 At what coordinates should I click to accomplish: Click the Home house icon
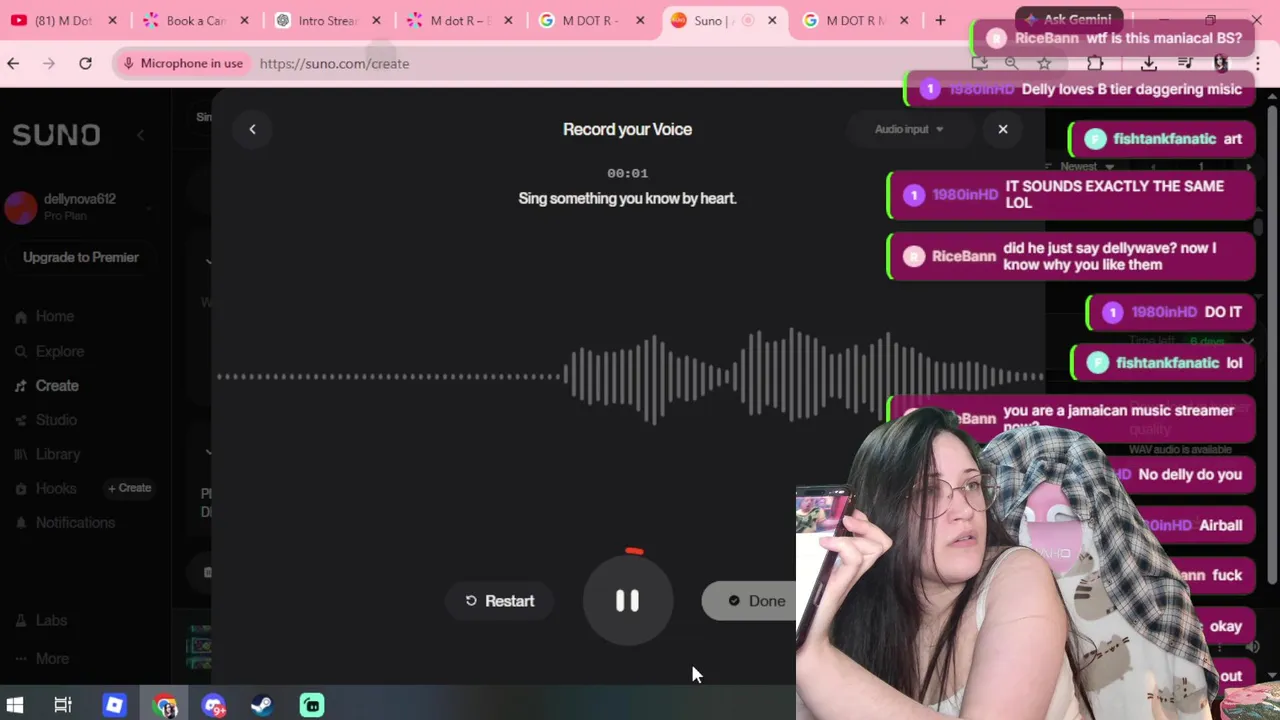pyautogui.click(x=20, y=317)
